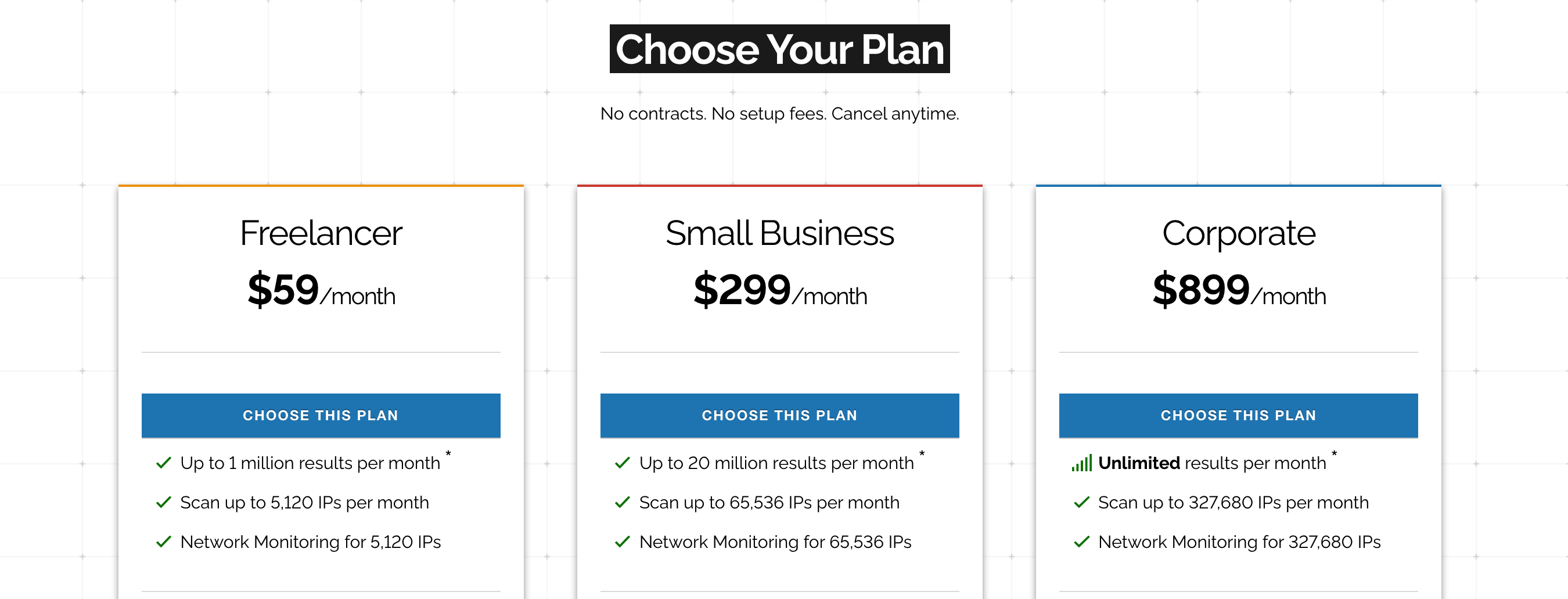Click checkmark beside Network Monitoring for 327,680 IPs

pos(1082,542)
